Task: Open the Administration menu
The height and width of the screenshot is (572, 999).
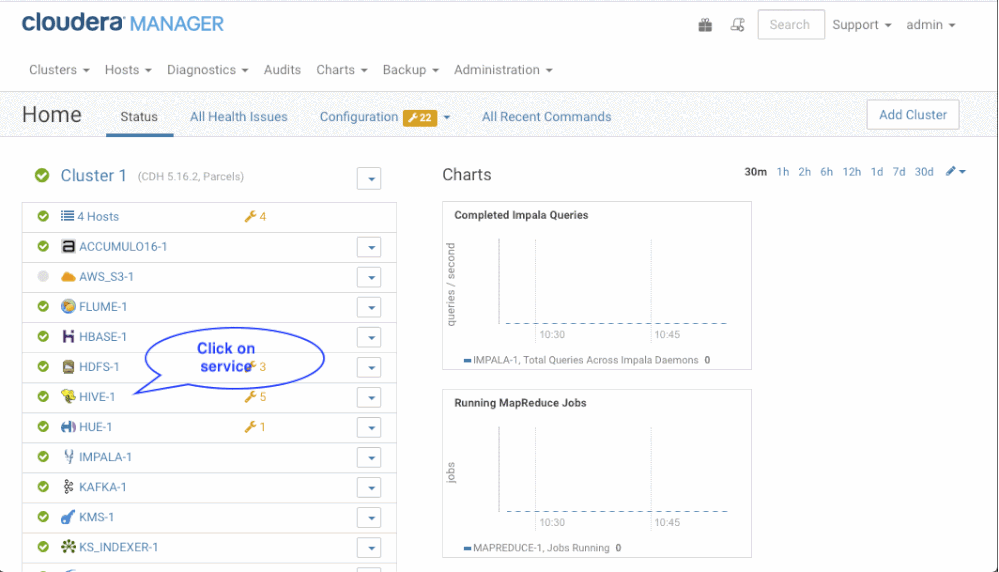Action: click(x=503, y=70)
